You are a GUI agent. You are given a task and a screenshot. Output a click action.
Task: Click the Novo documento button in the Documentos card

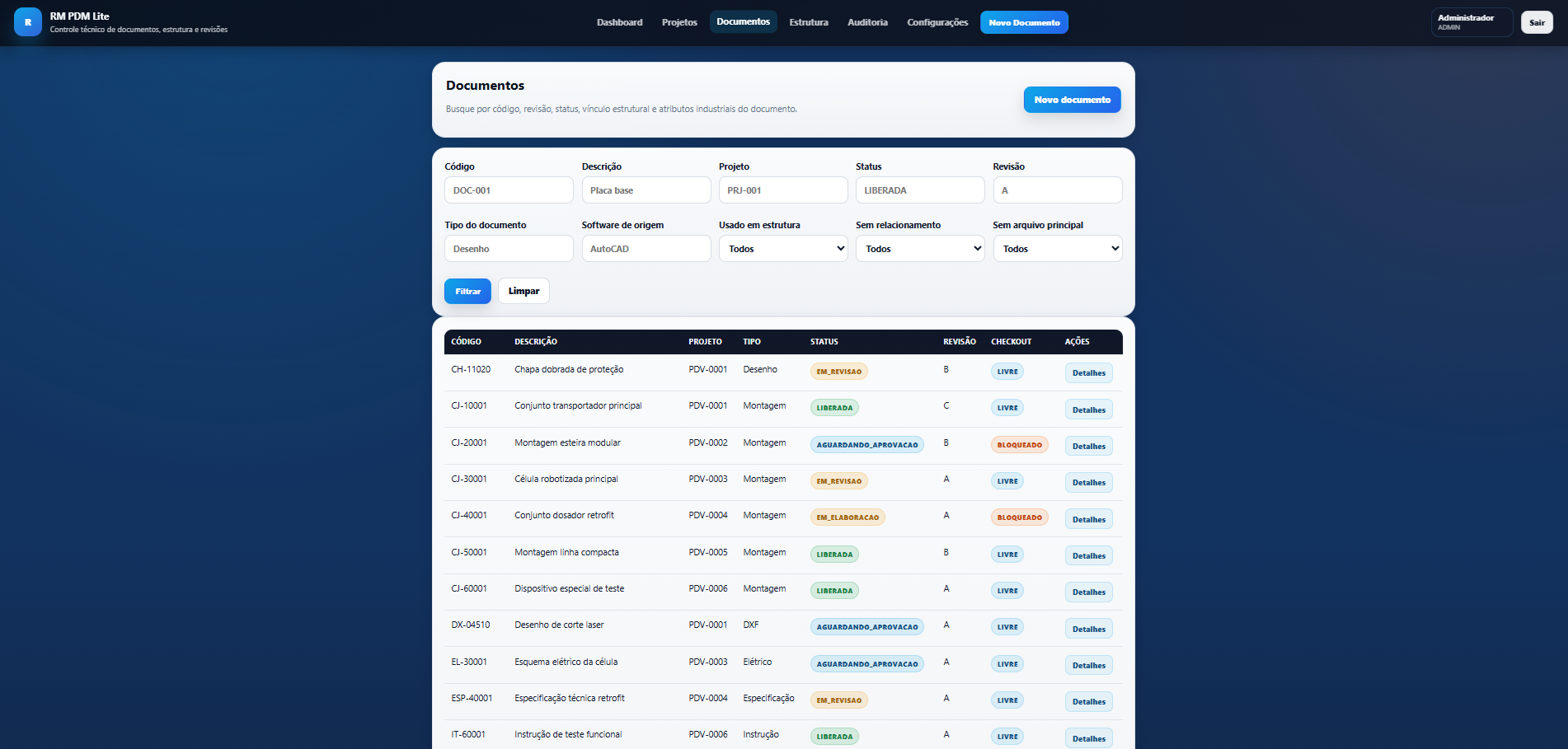(1072, 100)
